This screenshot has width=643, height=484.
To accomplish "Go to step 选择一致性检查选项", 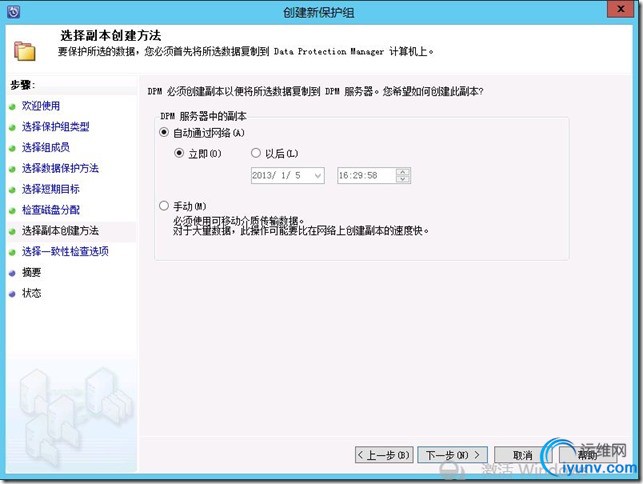I will [x=65, y=251].
